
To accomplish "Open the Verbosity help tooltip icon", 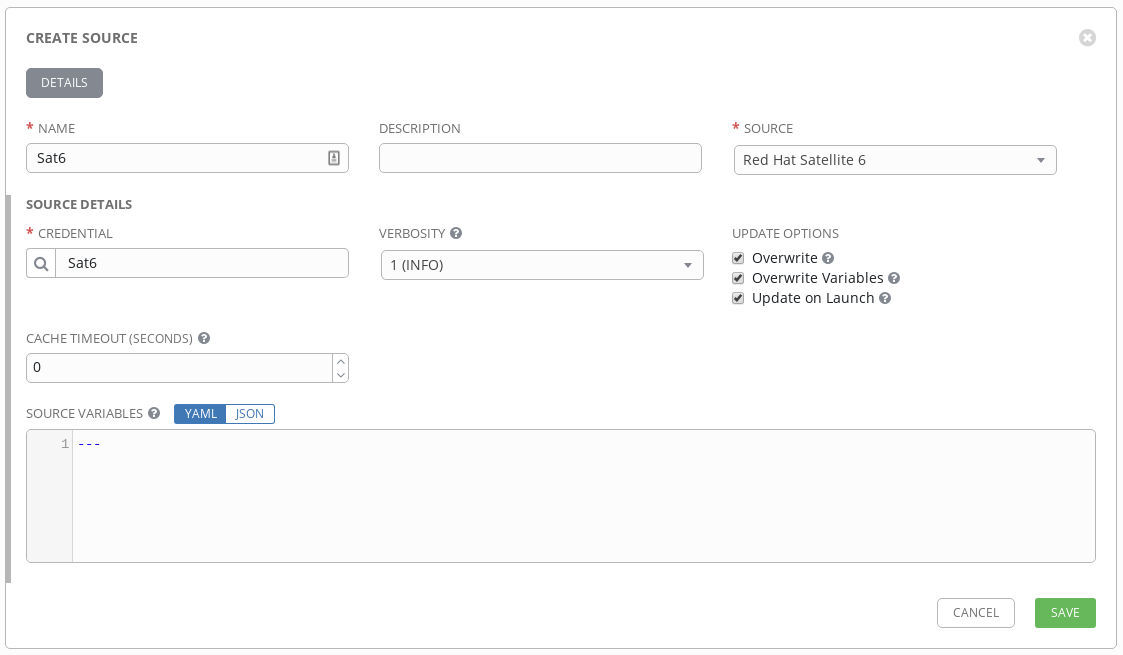I will click(x=456, y=234).
